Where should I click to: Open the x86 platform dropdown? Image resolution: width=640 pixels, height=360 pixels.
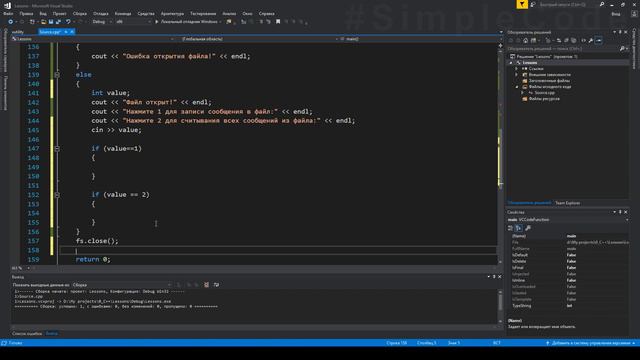[133, 22]
